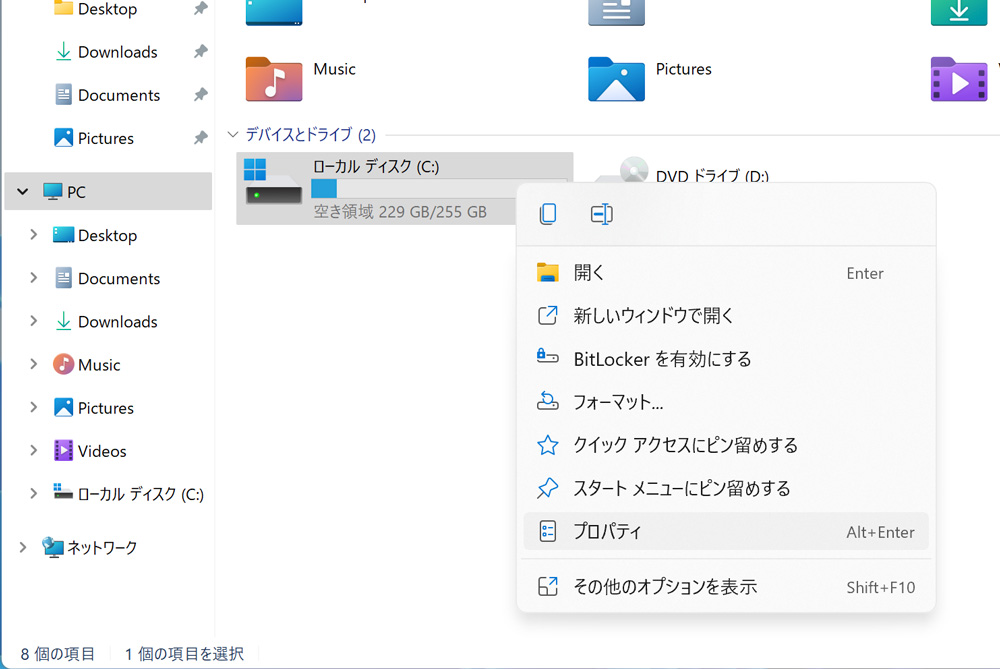The image size is (1000, 669).
Task: Click the DVD drive (D:) icon
Action: [x=634, y=170]
